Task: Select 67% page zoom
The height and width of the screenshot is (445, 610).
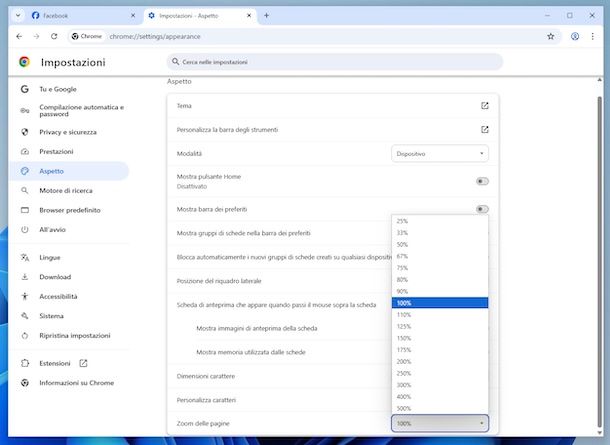Action: pos(440,256)
